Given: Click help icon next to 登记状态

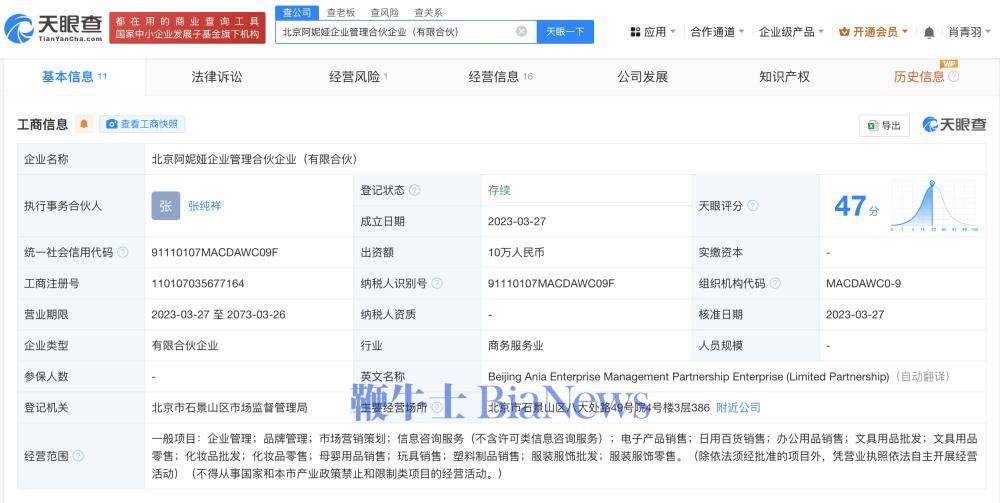Looking at the screenshot, I should pyautogui.click(x=415, y=190).
